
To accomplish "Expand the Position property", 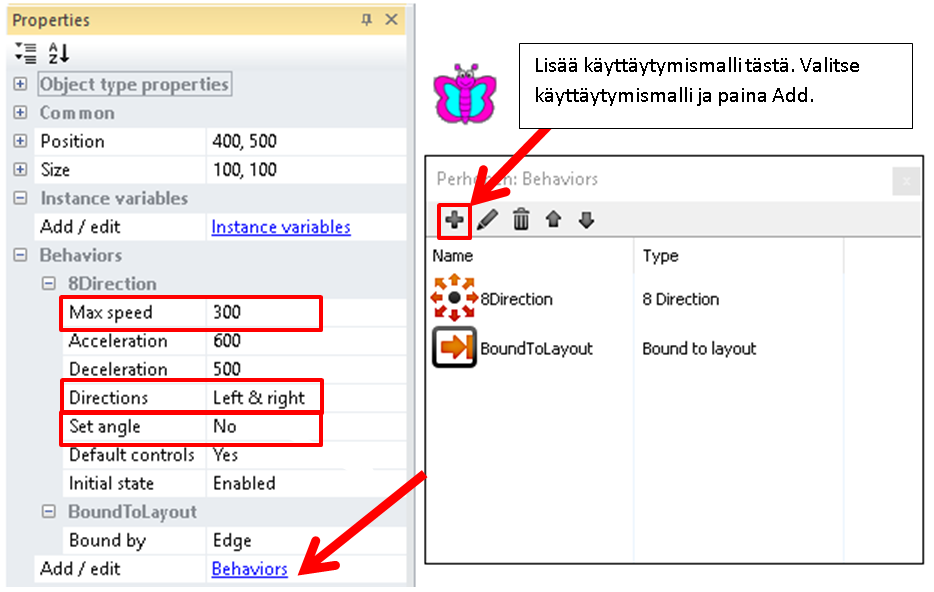I will point(20,142).
